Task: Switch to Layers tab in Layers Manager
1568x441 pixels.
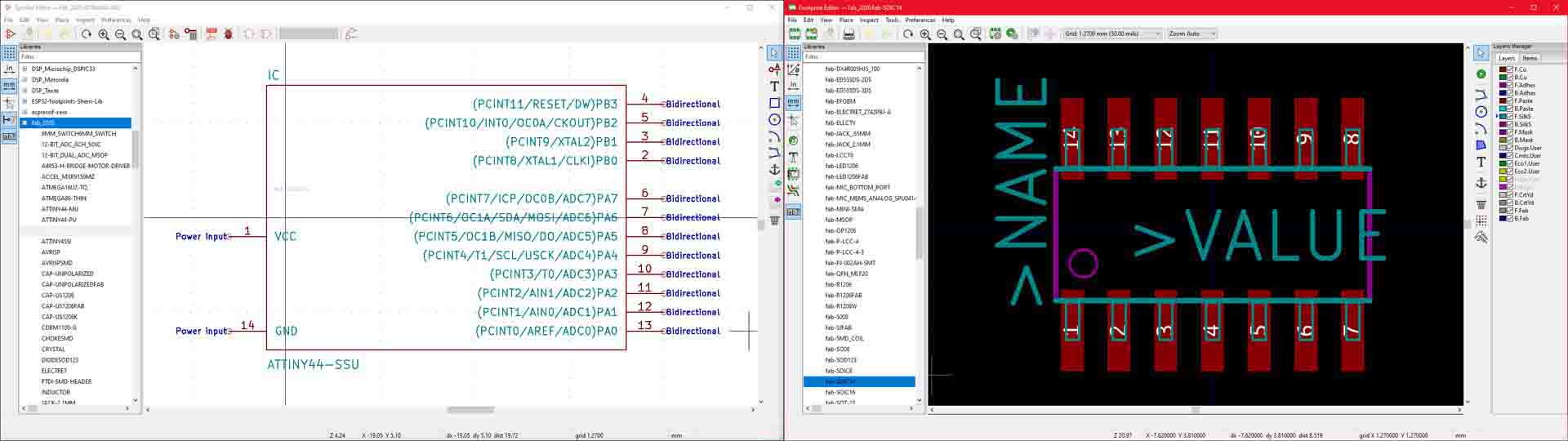Action: pyautogui.click(x=1507, y=58)
